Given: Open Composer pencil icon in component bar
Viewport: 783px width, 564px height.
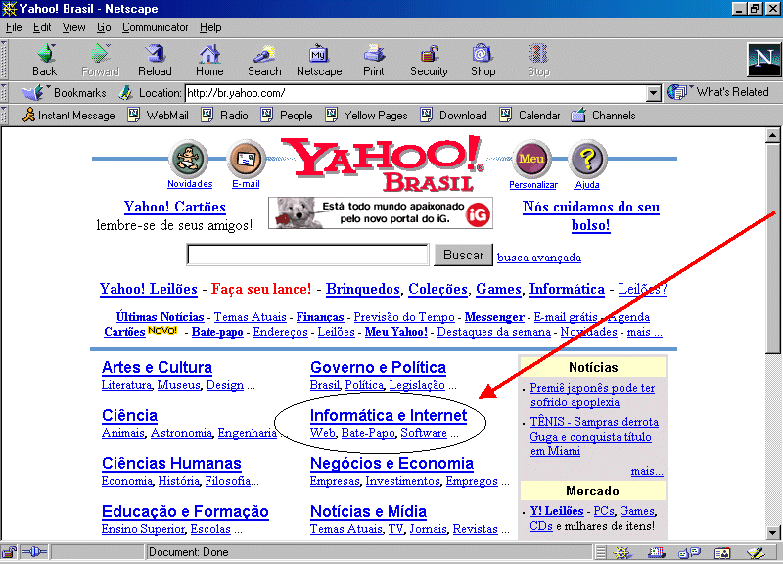Looking at the screenshot, I should click(756, 553).
